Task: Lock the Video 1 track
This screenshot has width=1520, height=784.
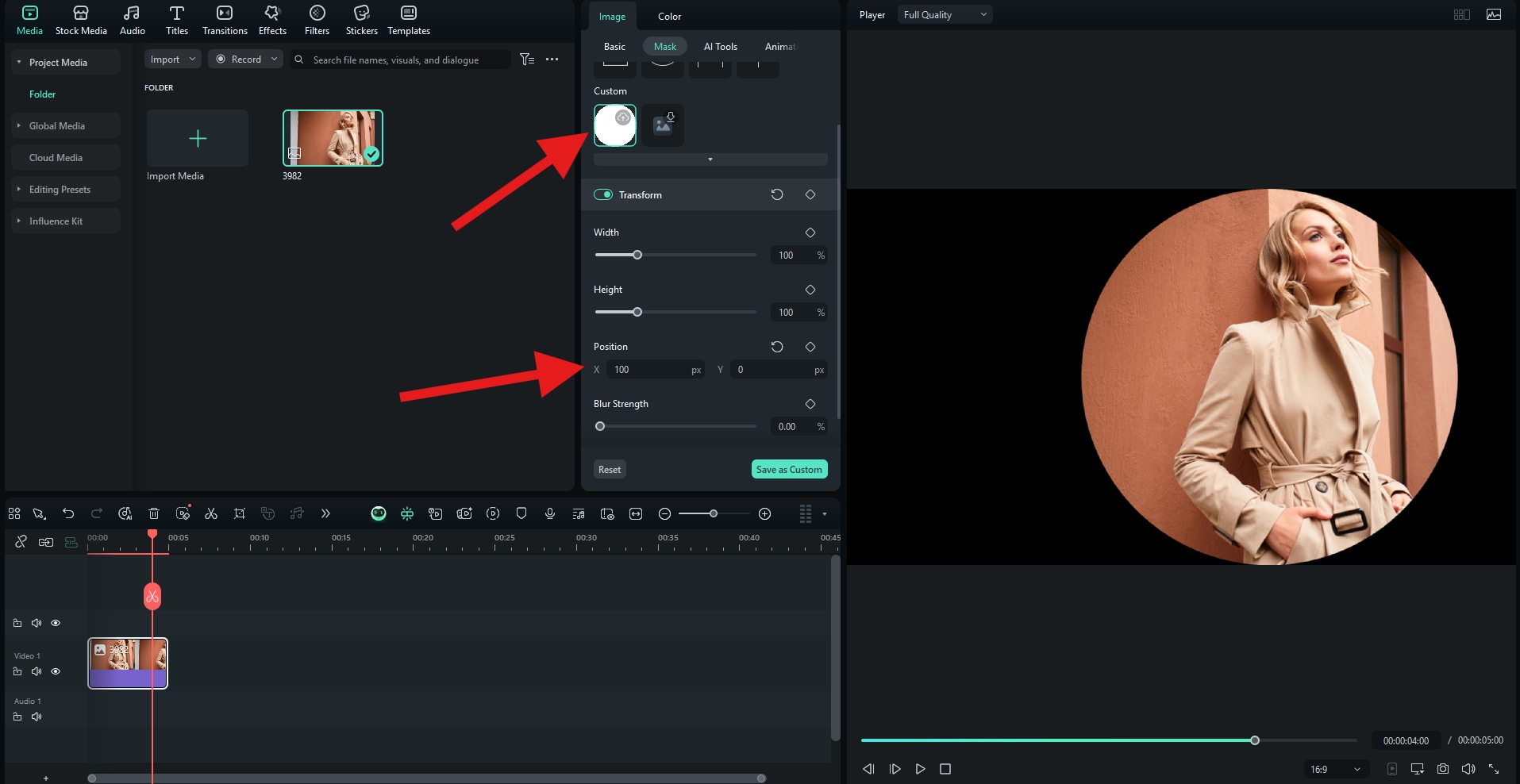Action: point(17,671)
